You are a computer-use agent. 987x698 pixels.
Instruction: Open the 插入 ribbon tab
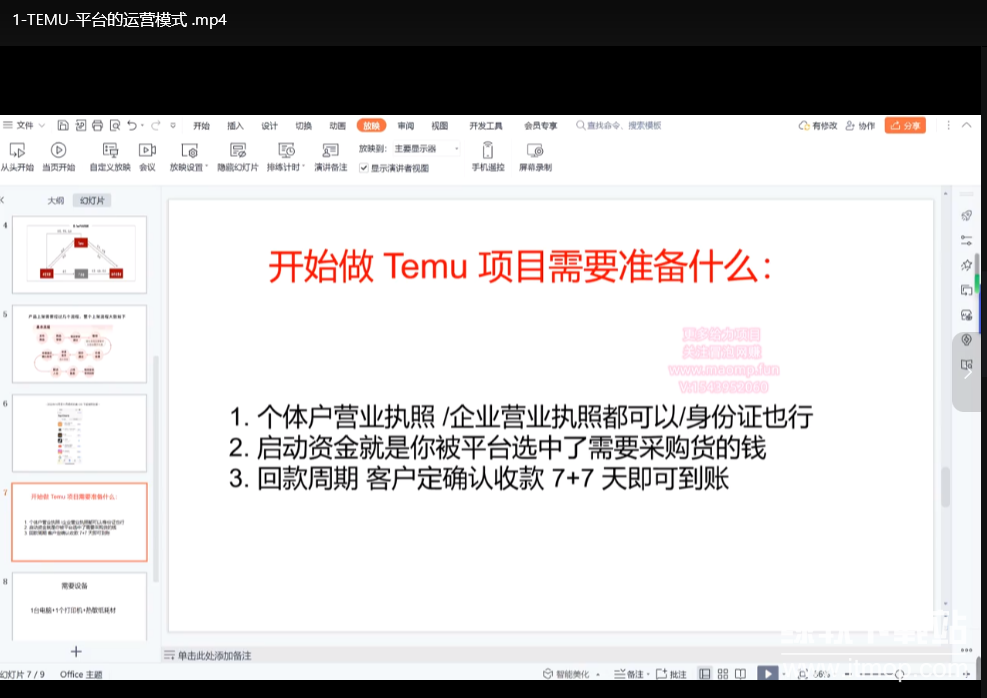(x=235, y=126)
